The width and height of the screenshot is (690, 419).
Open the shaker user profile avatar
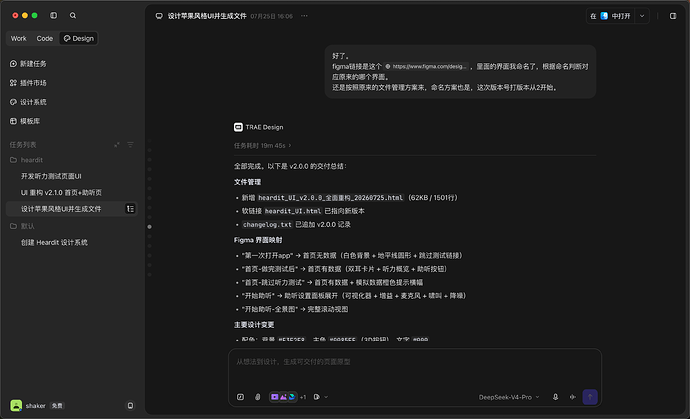pyautogui.click(x=16, y=405)
